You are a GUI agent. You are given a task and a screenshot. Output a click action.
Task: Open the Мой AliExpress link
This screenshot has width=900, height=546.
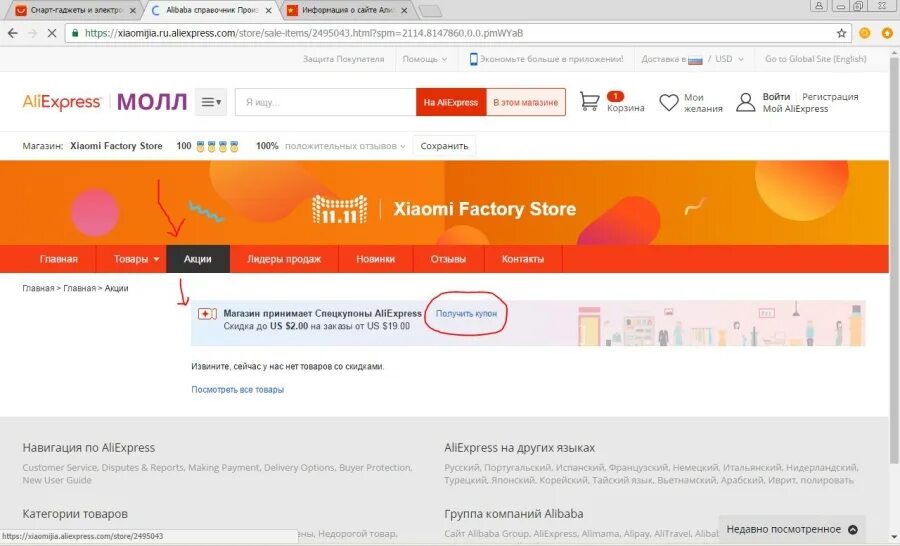pyautogui.click(x=795, y=109)
